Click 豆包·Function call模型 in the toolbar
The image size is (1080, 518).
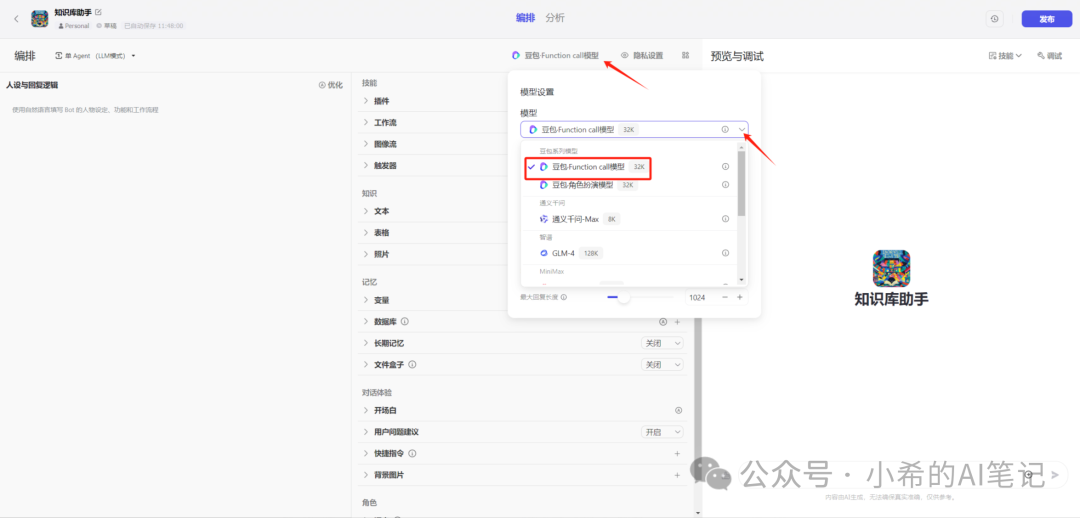pos(555,56)
